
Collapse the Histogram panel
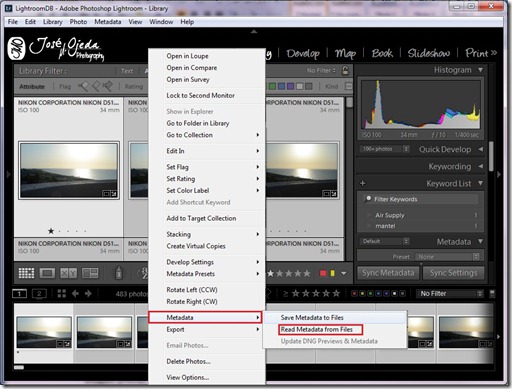(480, 70)
